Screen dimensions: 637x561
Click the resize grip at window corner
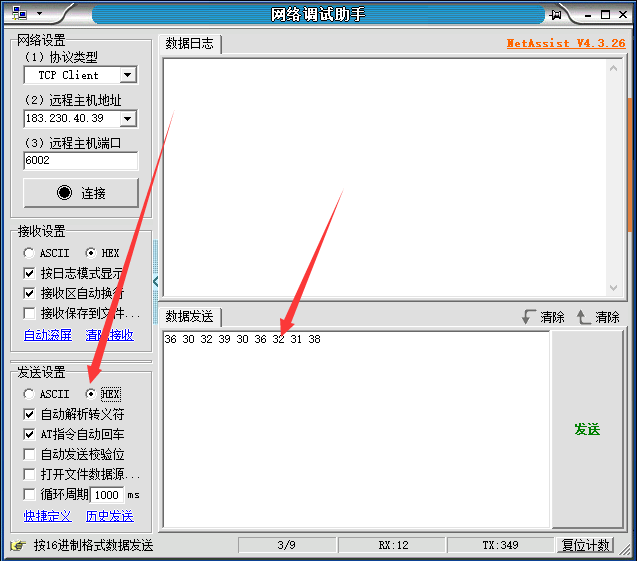point(624,549)
